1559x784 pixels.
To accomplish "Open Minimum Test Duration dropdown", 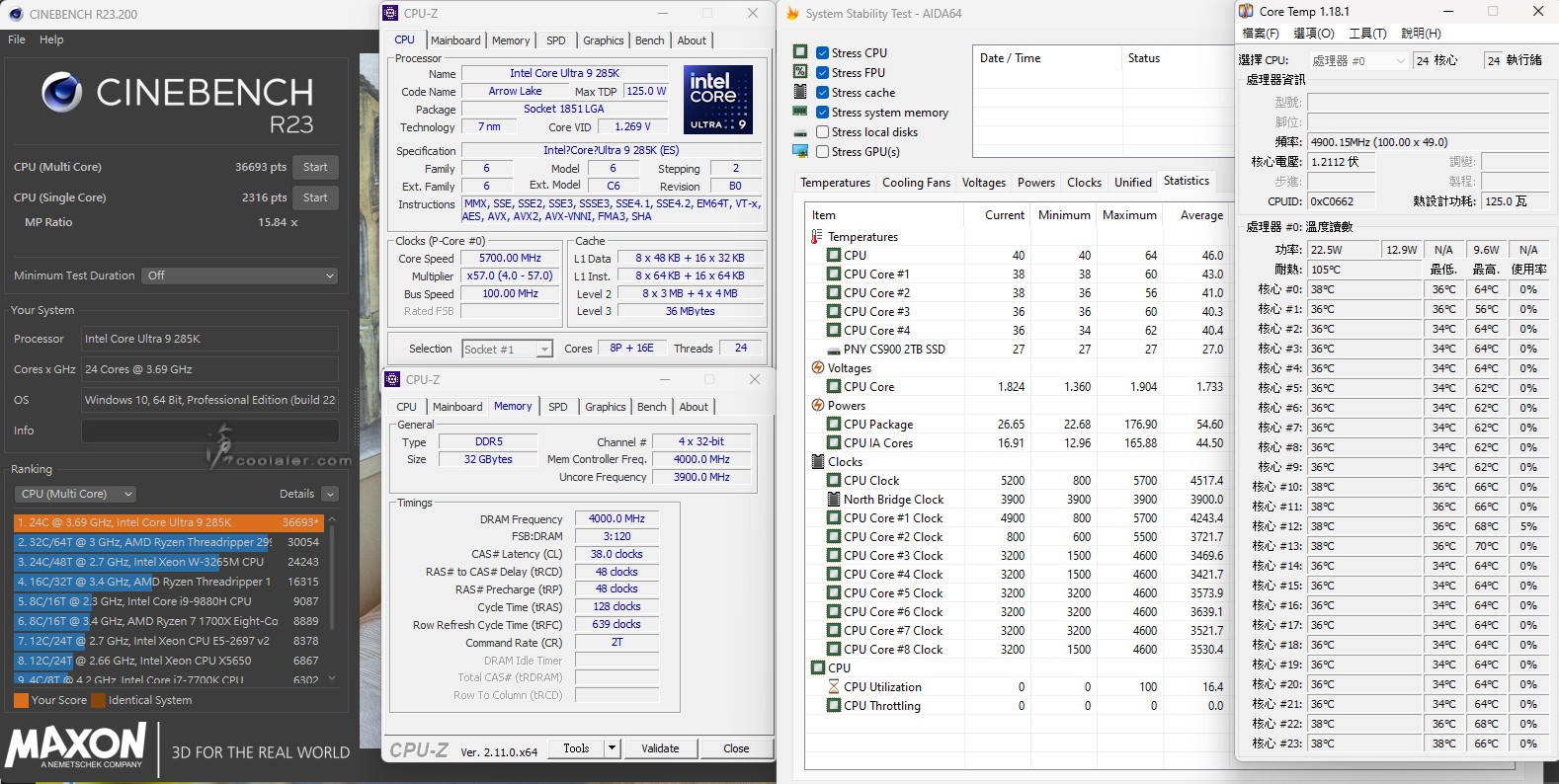I will pyautogui.click(x=240, y=275).
